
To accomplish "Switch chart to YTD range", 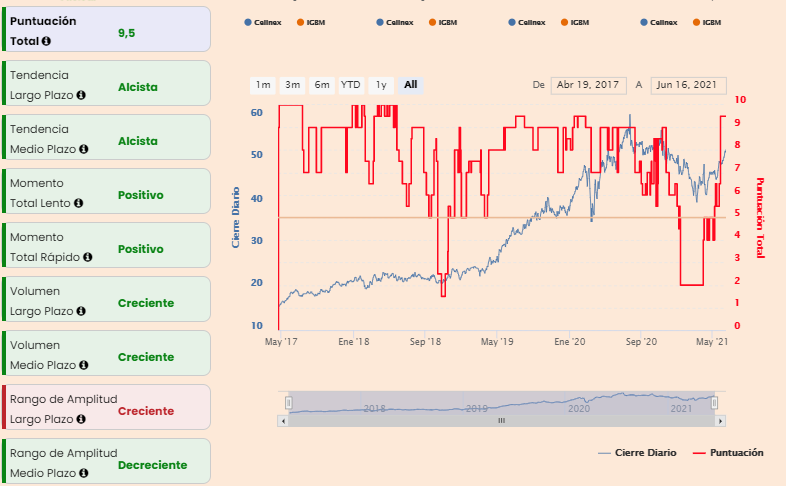I will (x=351, y=85).
